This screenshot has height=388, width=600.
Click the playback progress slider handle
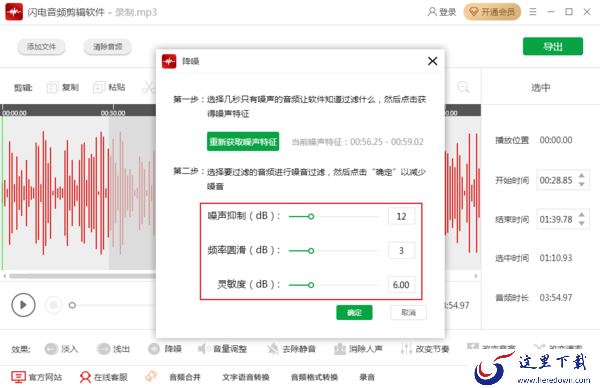point(72,305)
